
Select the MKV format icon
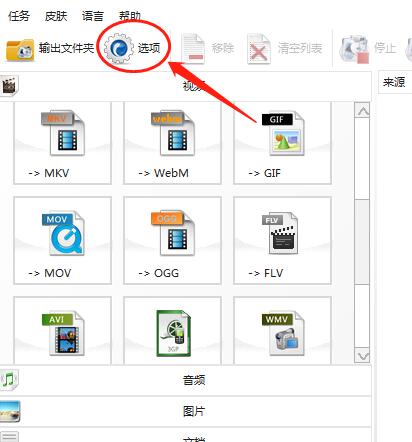tap(63, 133)
